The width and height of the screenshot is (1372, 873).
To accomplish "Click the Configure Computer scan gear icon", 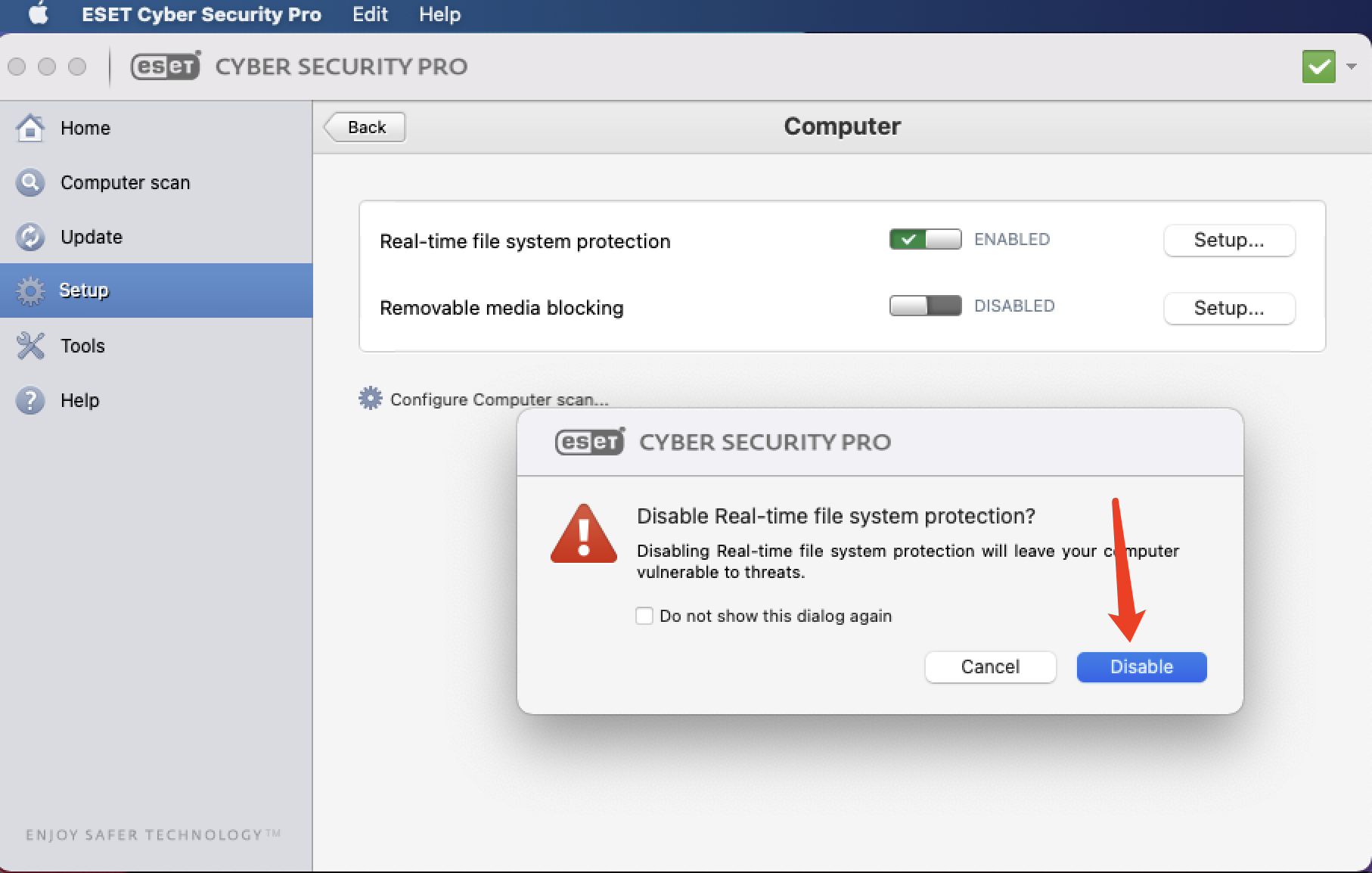I will pos(370,399).
